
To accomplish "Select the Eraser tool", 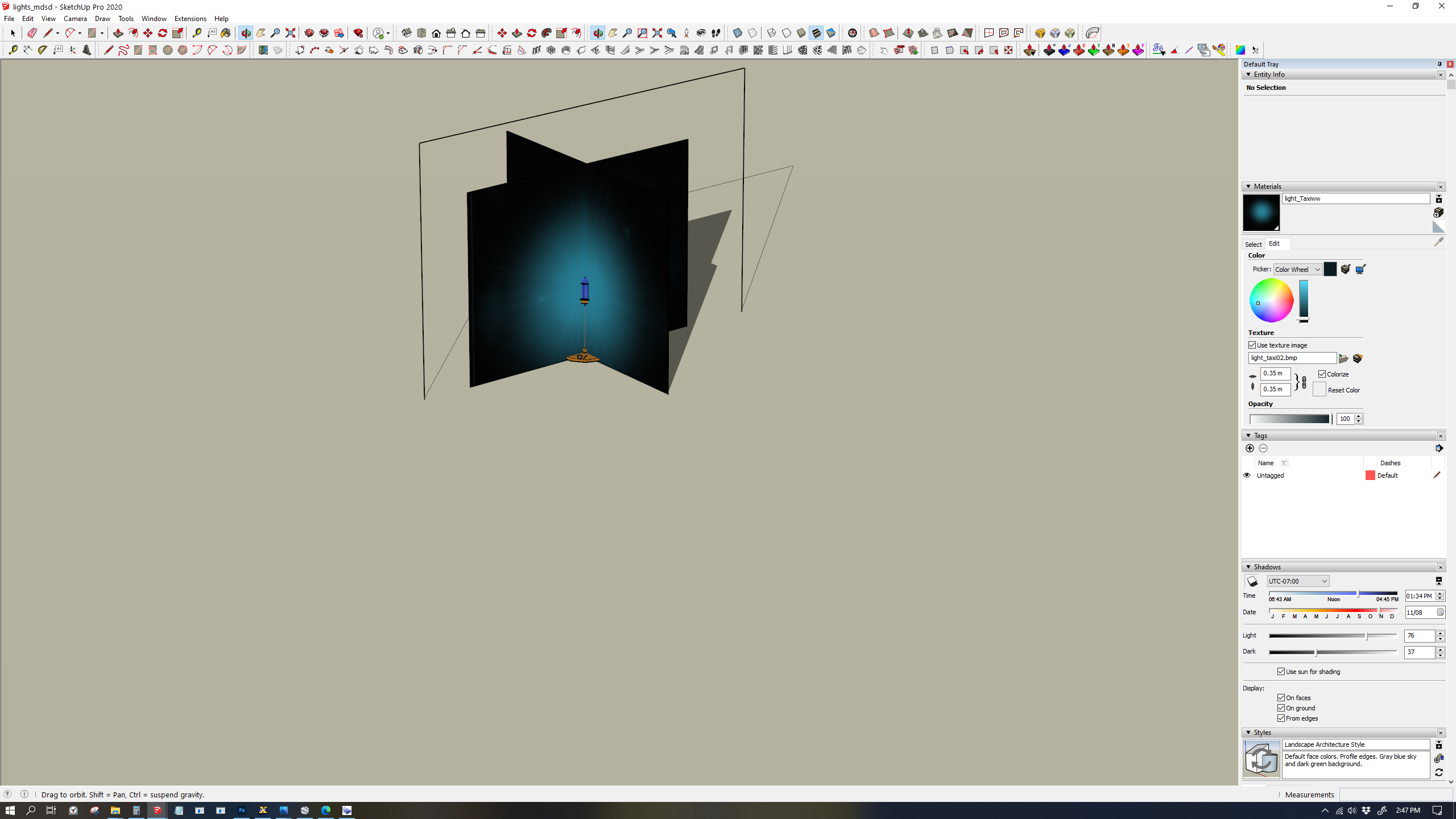I will pyautogui.click(x=32, y=33).
